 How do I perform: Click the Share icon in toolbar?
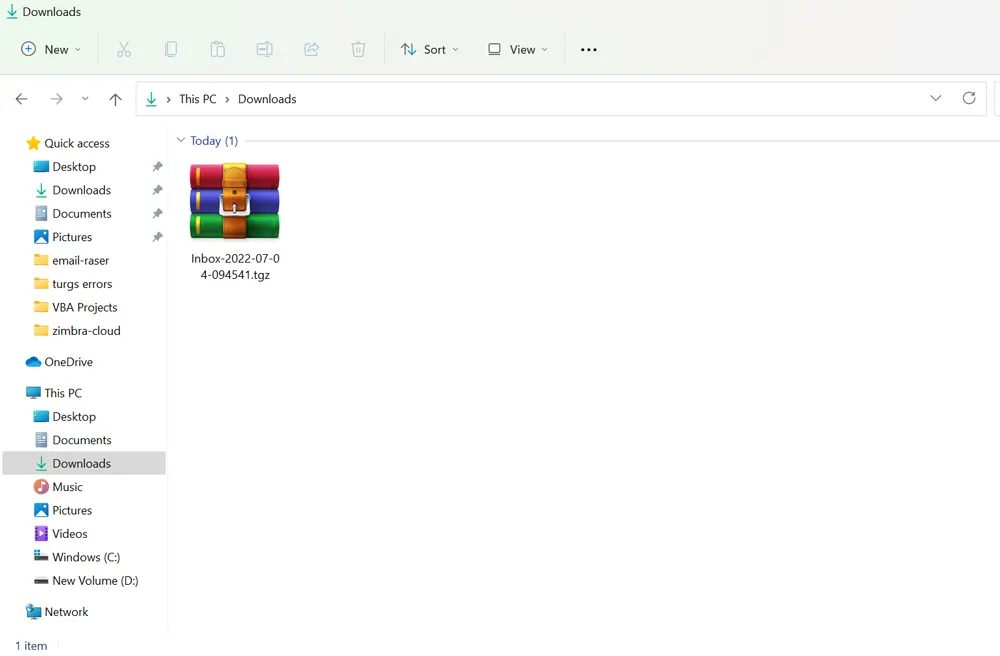tap(311, 49)
